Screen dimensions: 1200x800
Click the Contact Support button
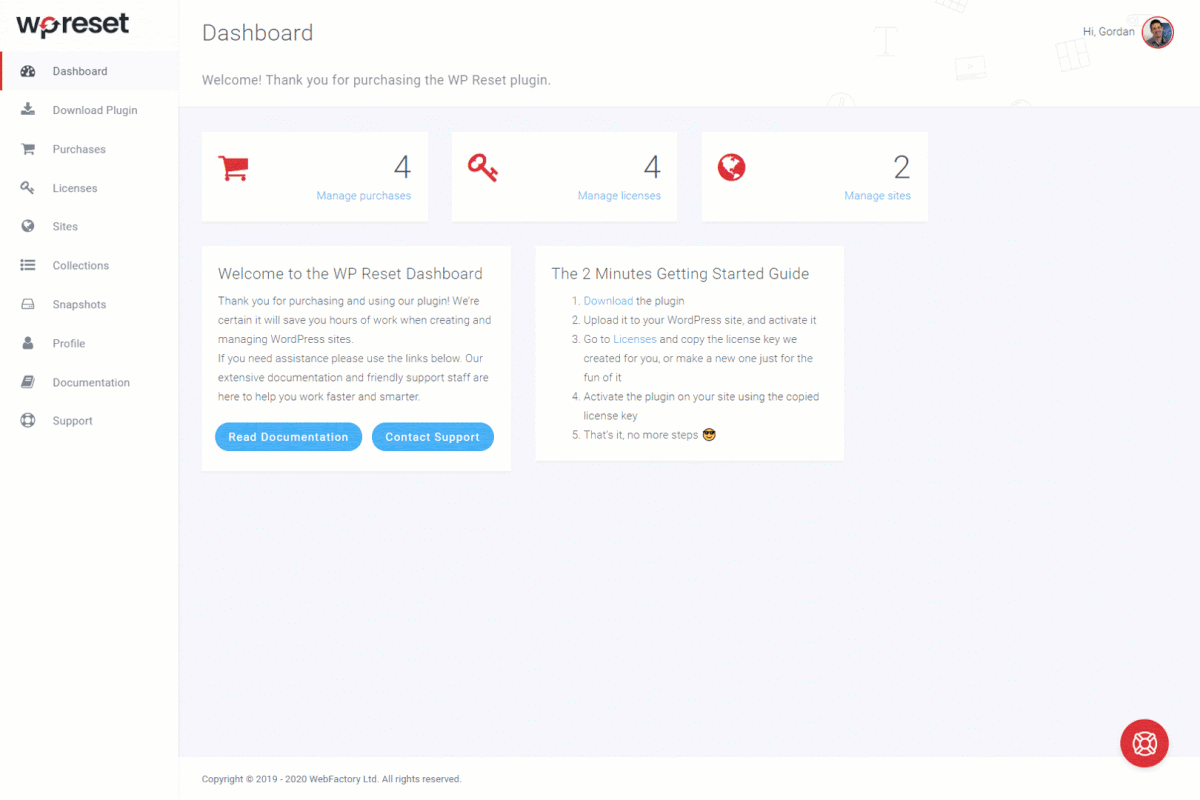432,437
